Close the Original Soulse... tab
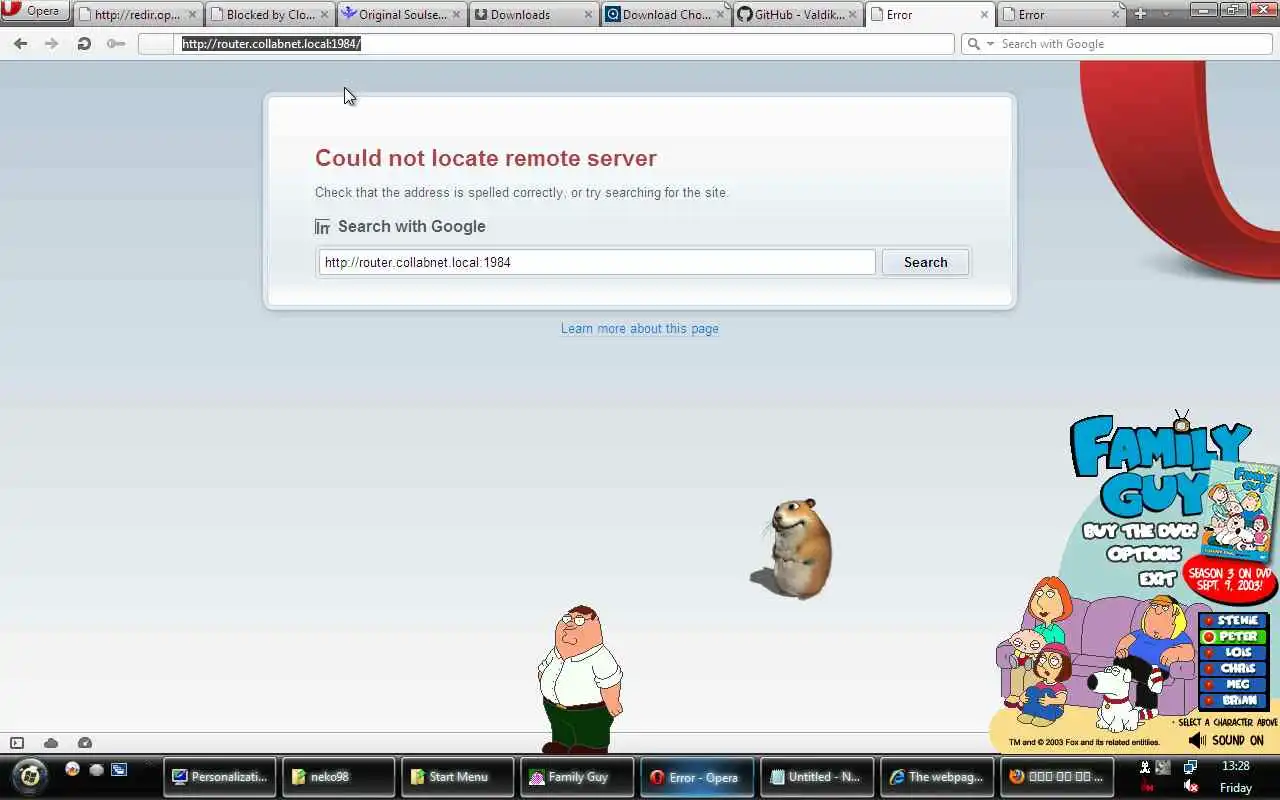 [456, 15]
